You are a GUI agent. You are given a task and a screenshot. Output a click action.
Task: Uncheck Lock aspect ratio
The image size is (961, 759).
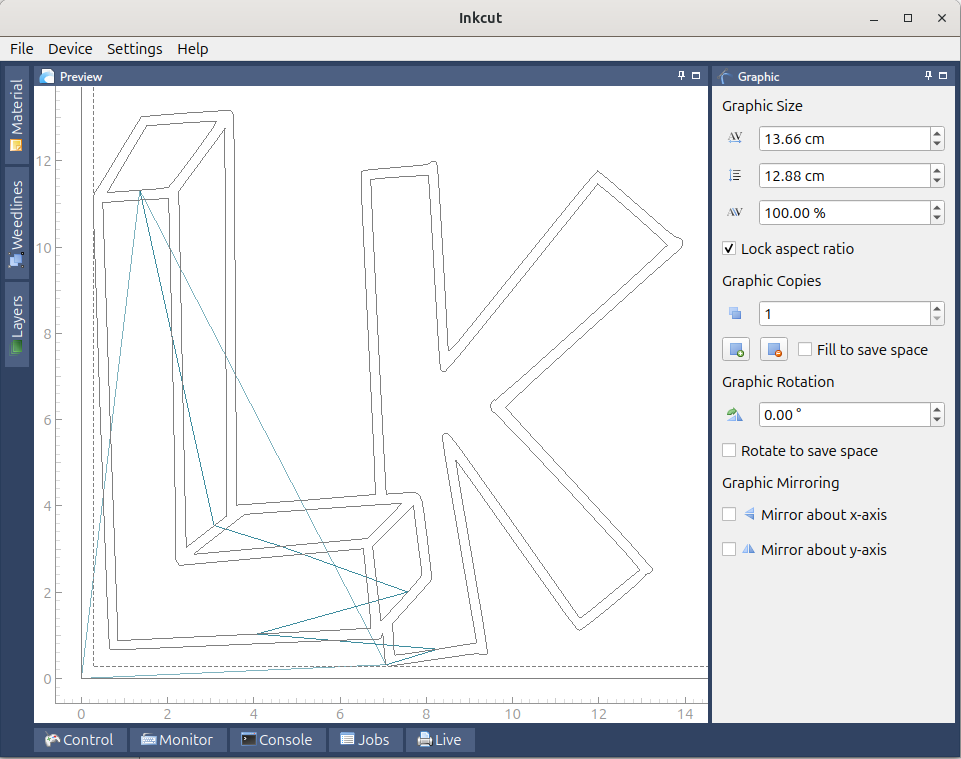729,248
